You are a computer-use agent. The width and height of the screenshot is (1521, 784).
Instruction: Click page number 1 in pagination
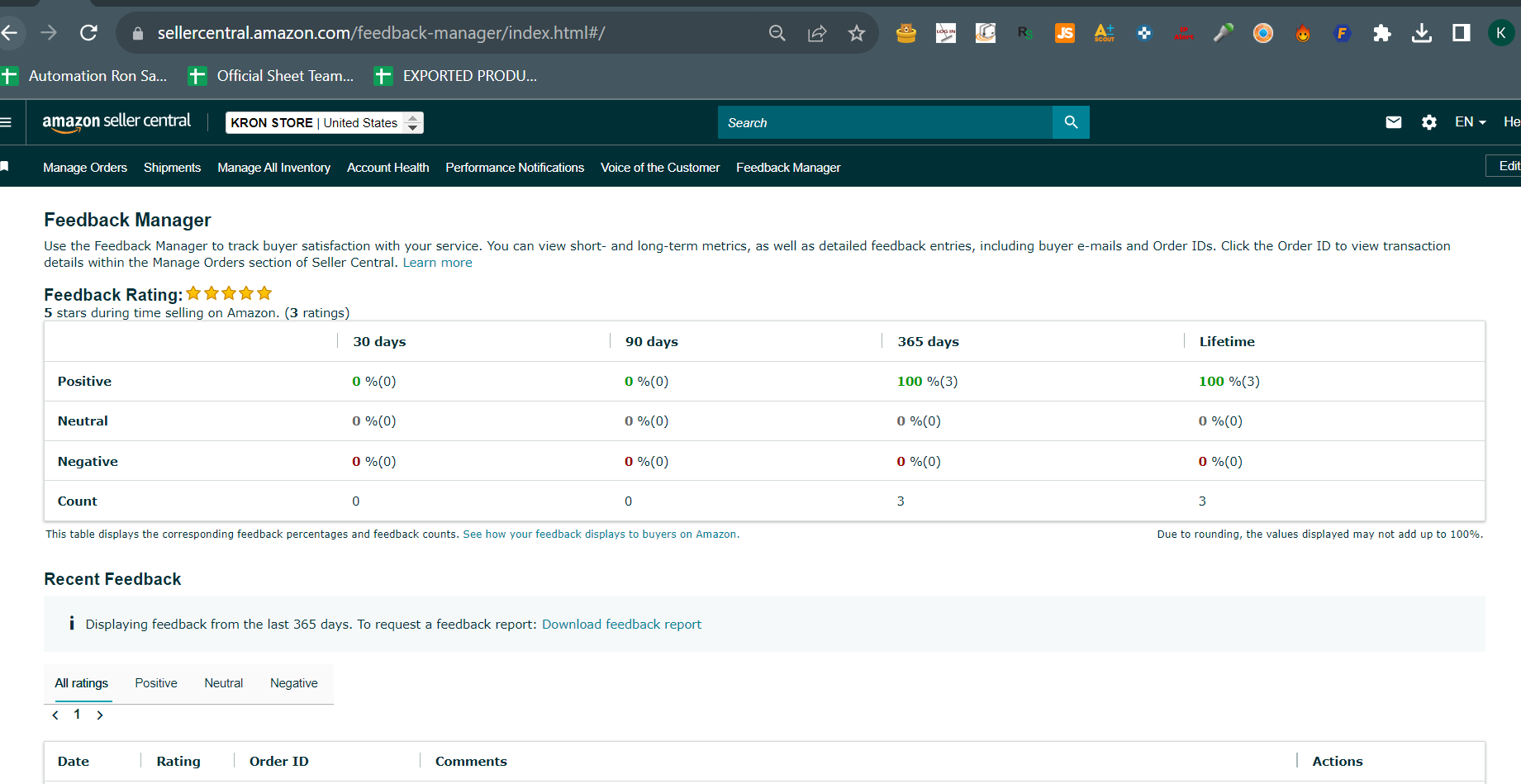[77, 715]
